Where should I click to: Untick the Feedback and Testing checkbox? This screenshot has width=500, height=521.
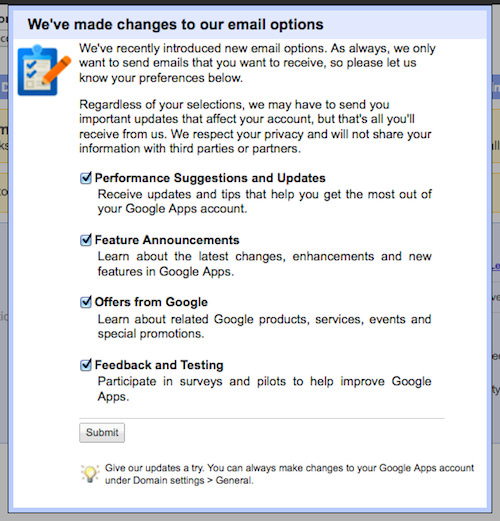86,365
